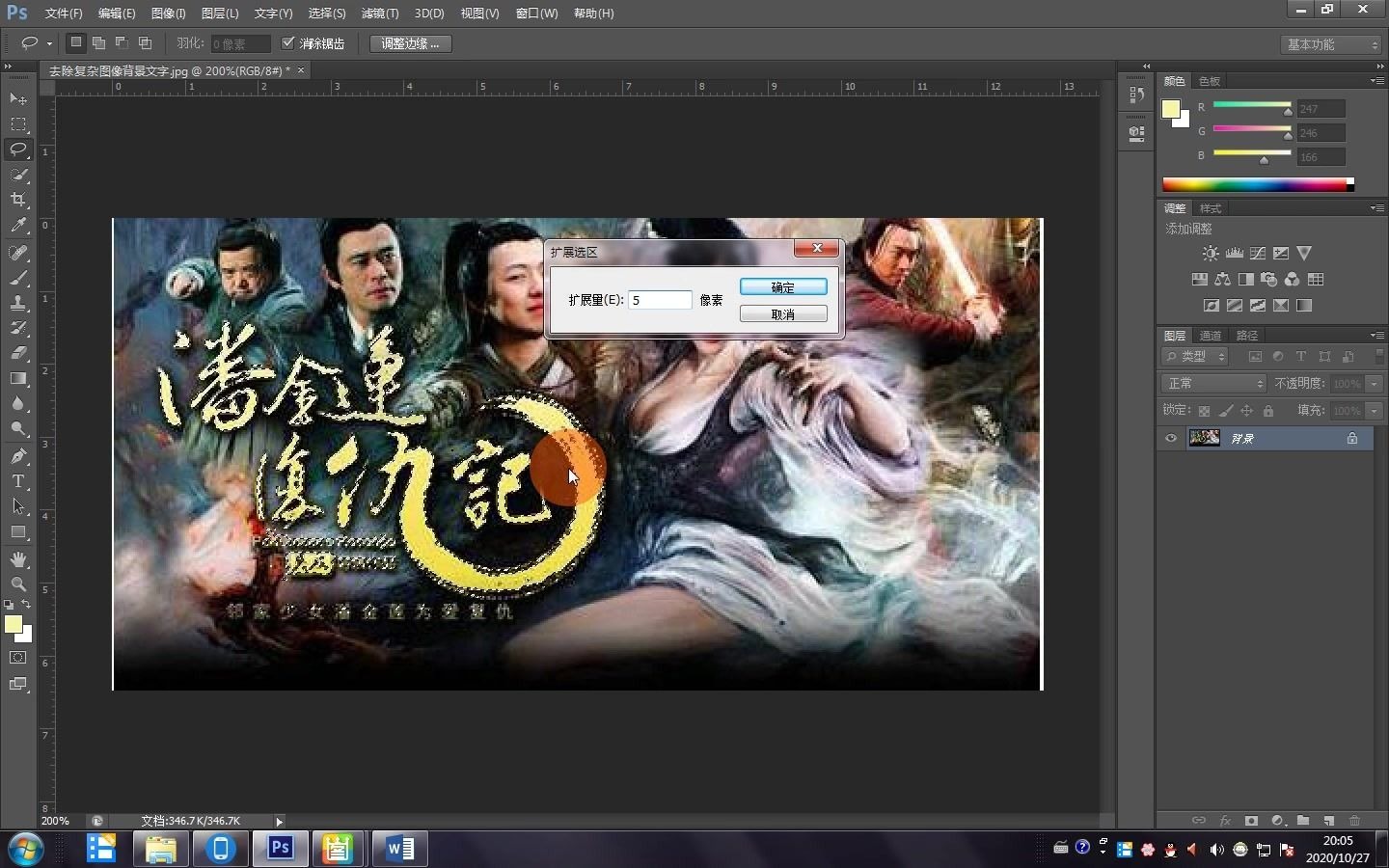Select the Move tool
1389x868 pixels.
(18, 98)
